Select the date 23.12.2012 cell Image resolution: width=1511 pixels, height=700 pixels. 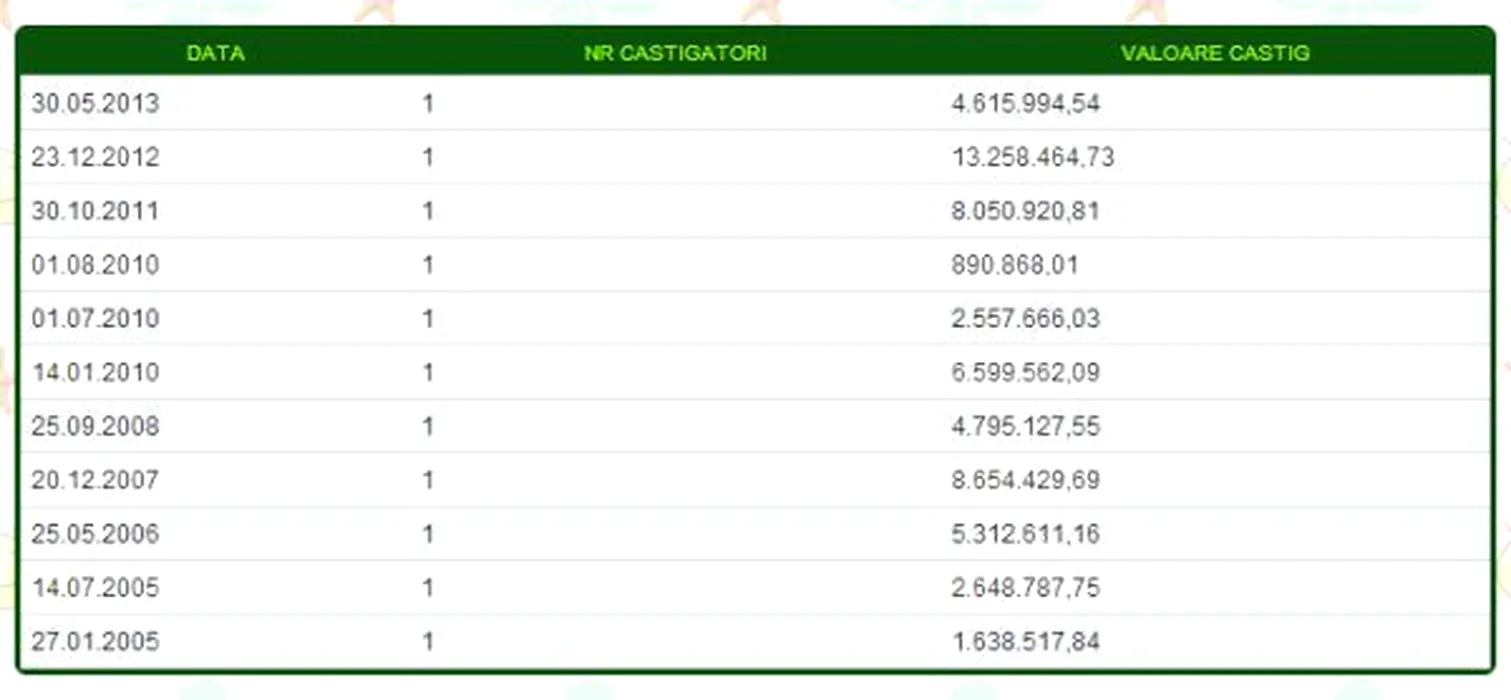[x=95, y=157]
